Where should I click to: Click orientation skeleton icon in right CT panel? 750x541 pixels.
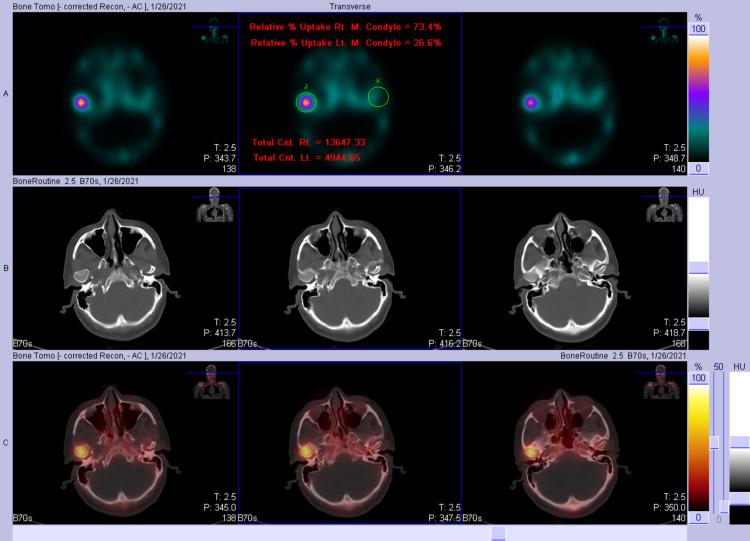[x=666, y=208]
